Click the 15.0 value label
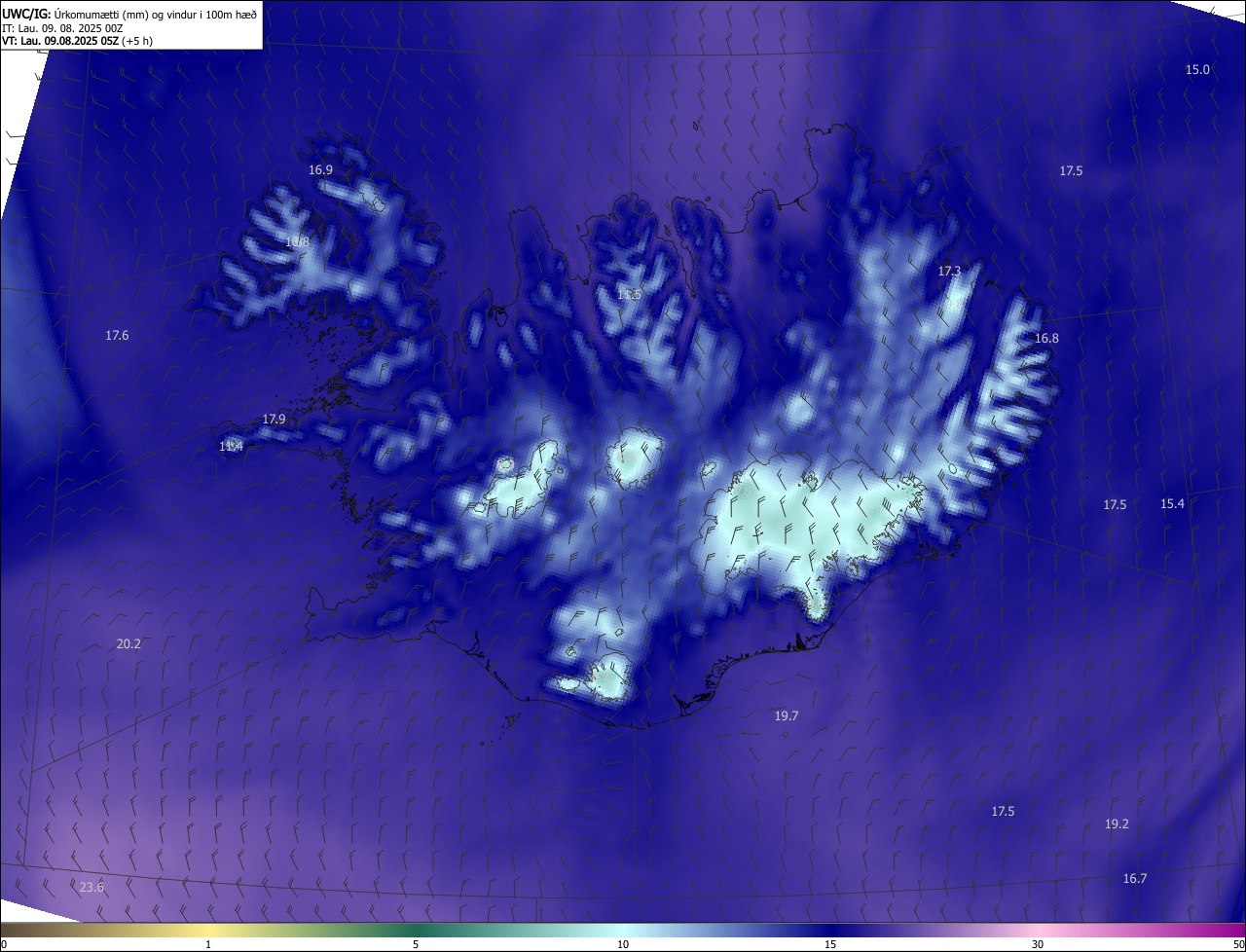The width and height of the screenshot is (1246, 952). tap(1197, 69)
